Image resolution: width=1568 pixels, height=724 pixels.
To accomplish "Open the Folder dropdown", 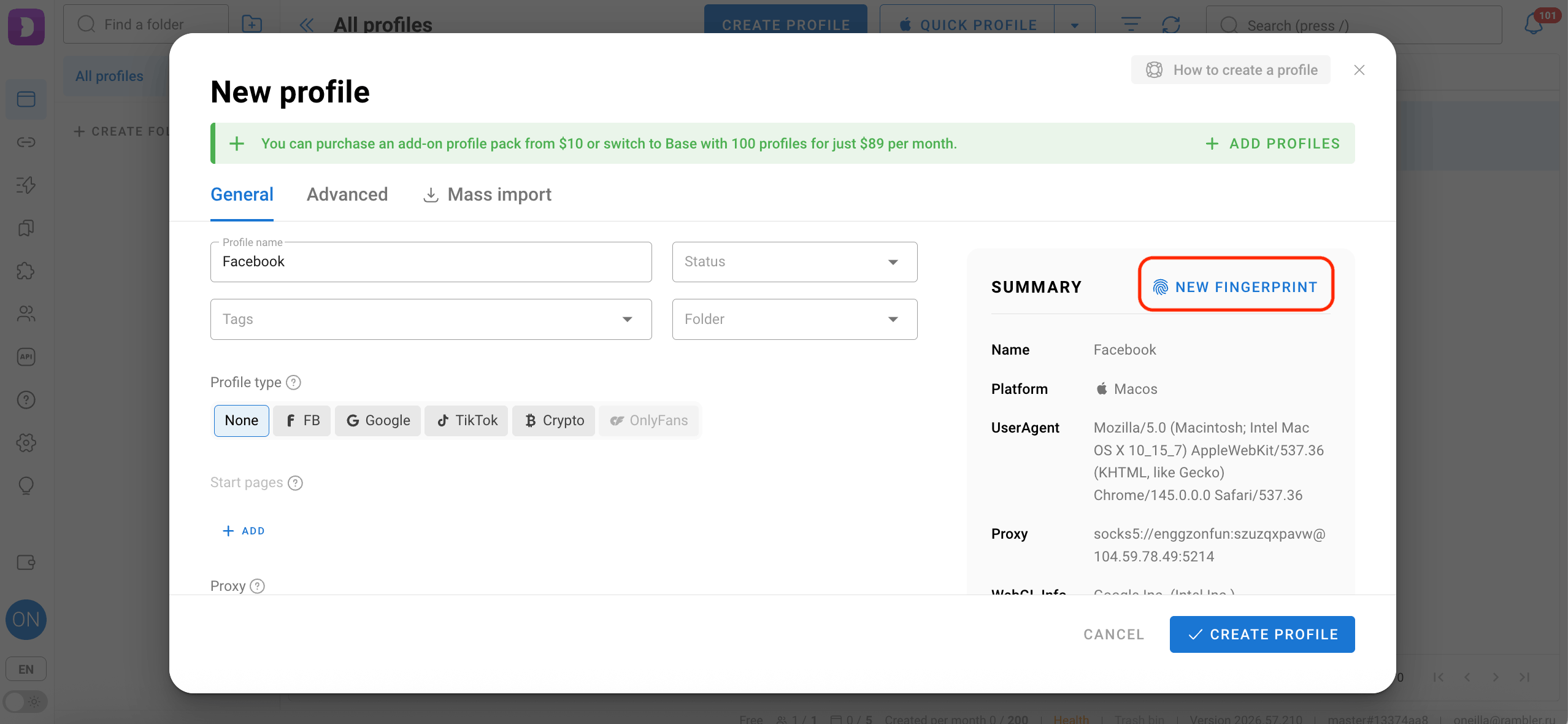I will pyautogui.click(x=793, y=318).
